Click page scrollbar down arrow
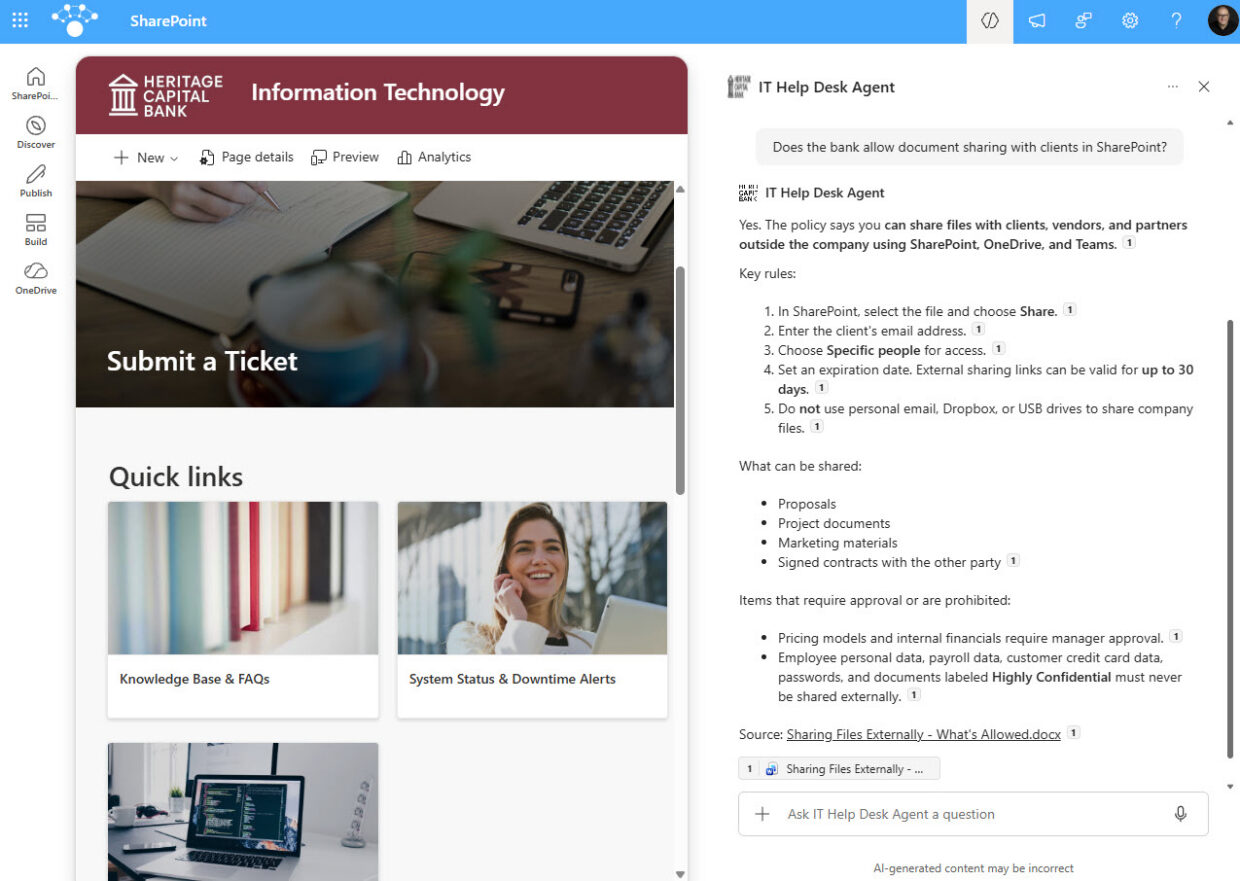 (680, 873)
